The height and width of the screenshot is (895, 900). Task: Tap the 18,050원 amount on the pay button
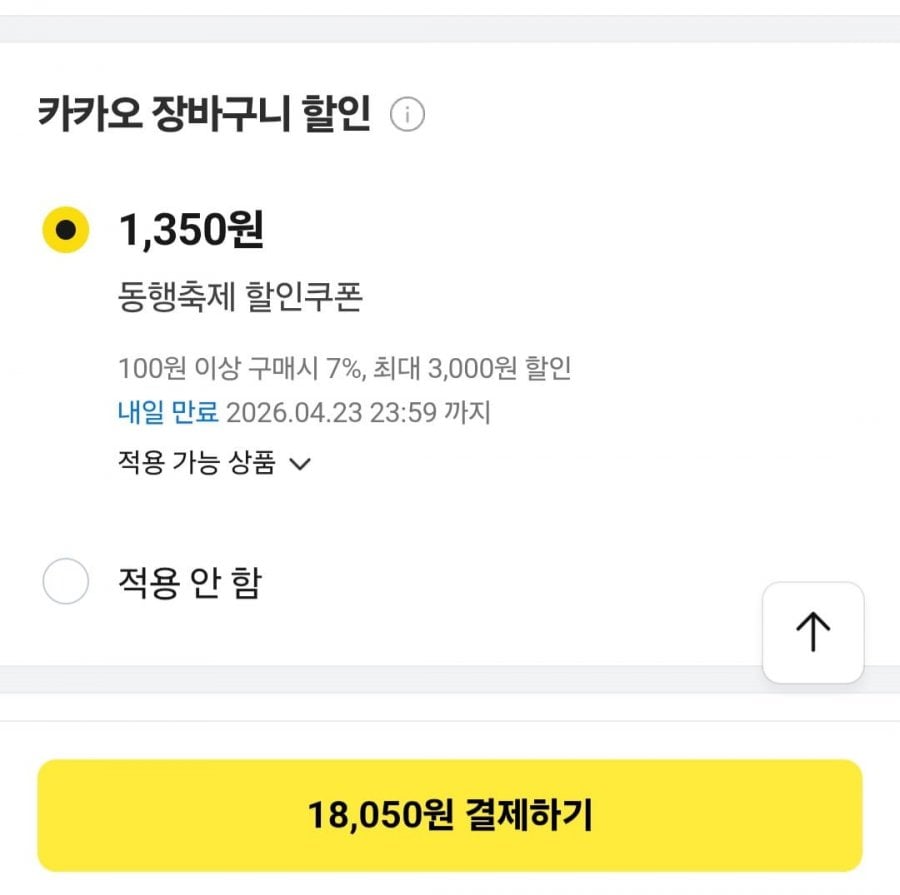click(381, 816)
